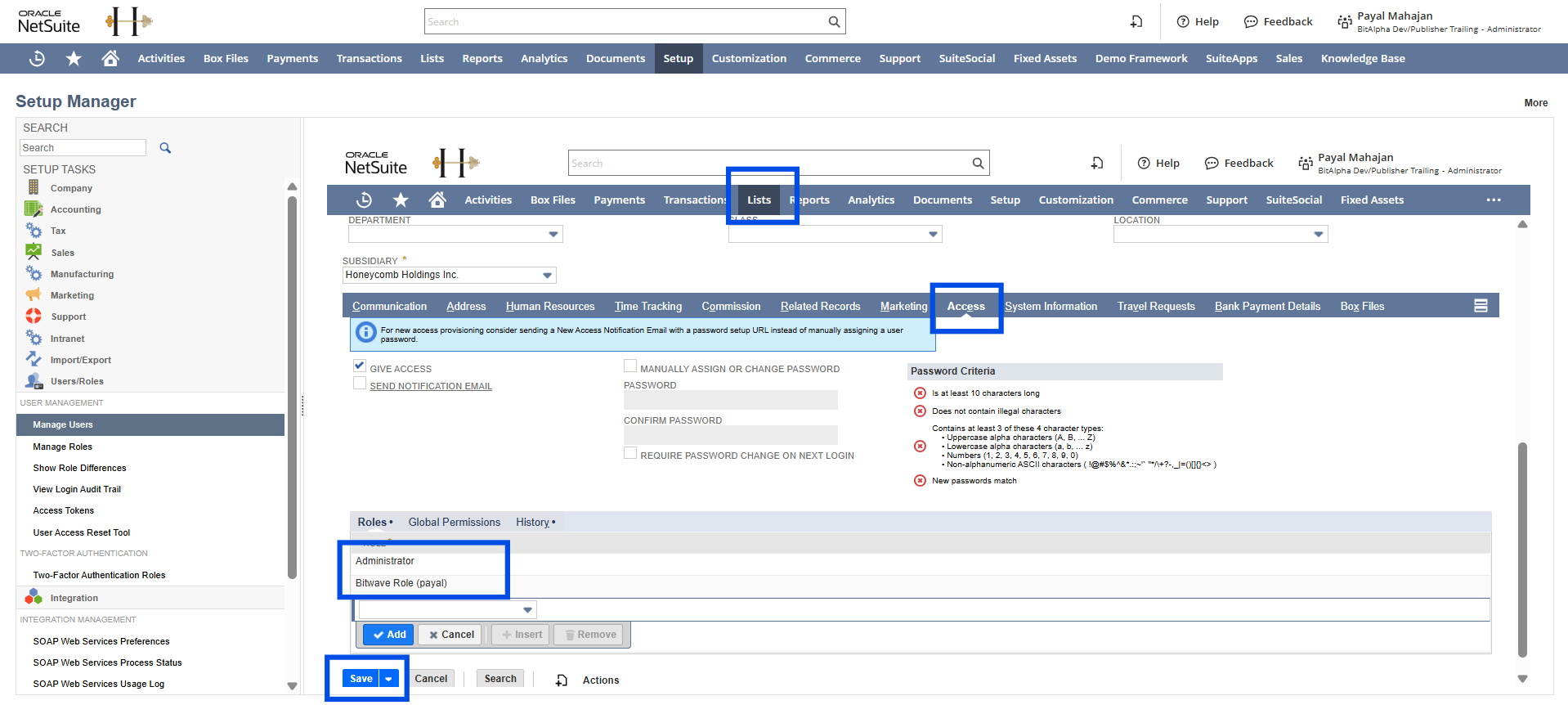The width and height of the screenshot is (1568, 705).
Task: Open the new role selection dropdown
Action: pos(528,610)
